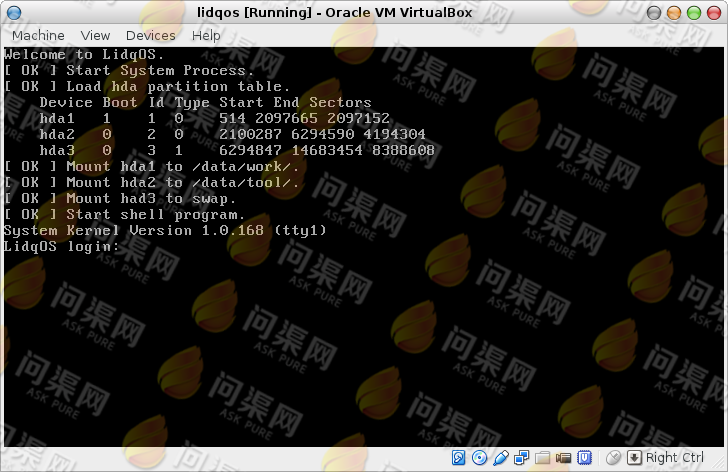Click the keyboard capture arrow icon
Viewport: 728px width, 472px height.
tap(634, 458)
